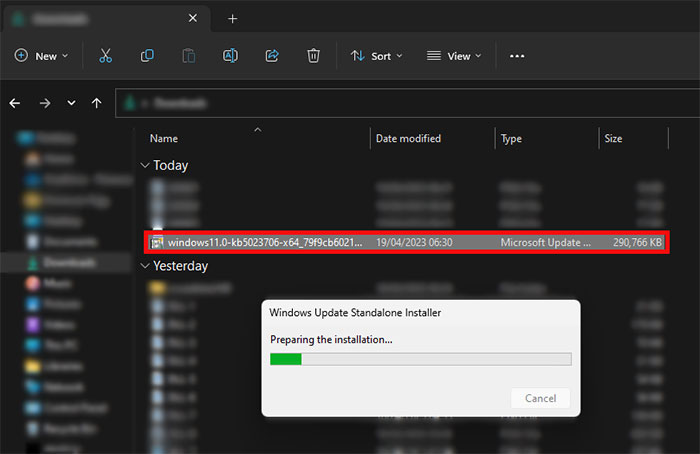Expand recent locations chevron
700x454 pixels.
pos(71,103)
